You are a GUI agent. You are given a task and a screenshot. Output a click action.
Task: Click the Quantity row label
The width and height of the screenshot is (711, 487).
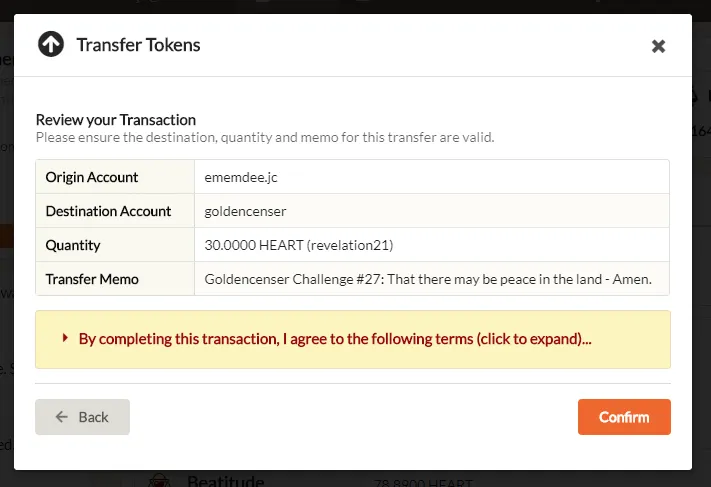pos(73,245)
